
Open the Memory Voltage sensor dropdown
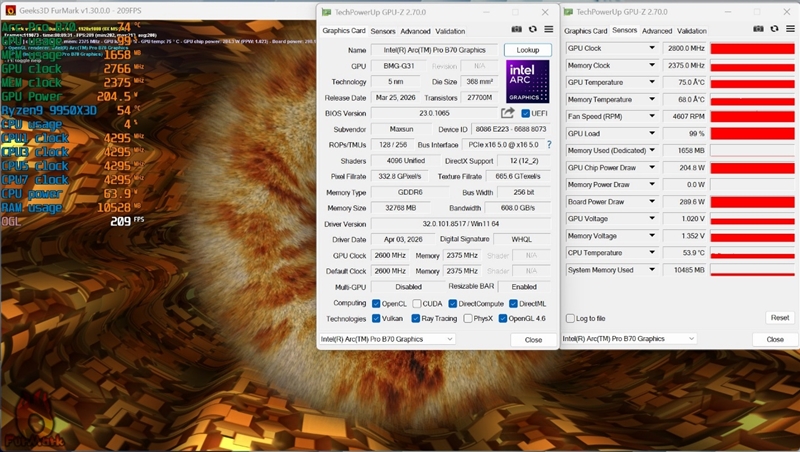[652, 236]
